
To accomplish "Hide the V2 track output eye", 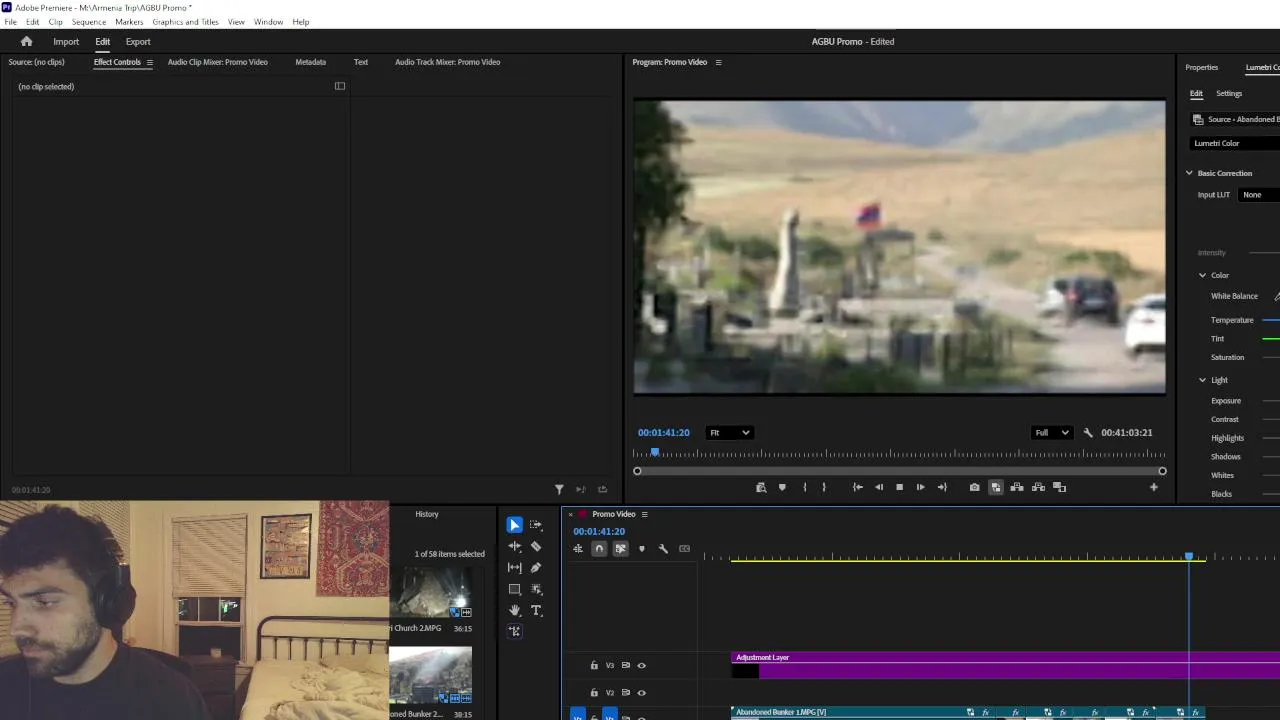I will (x=642, y=692).
